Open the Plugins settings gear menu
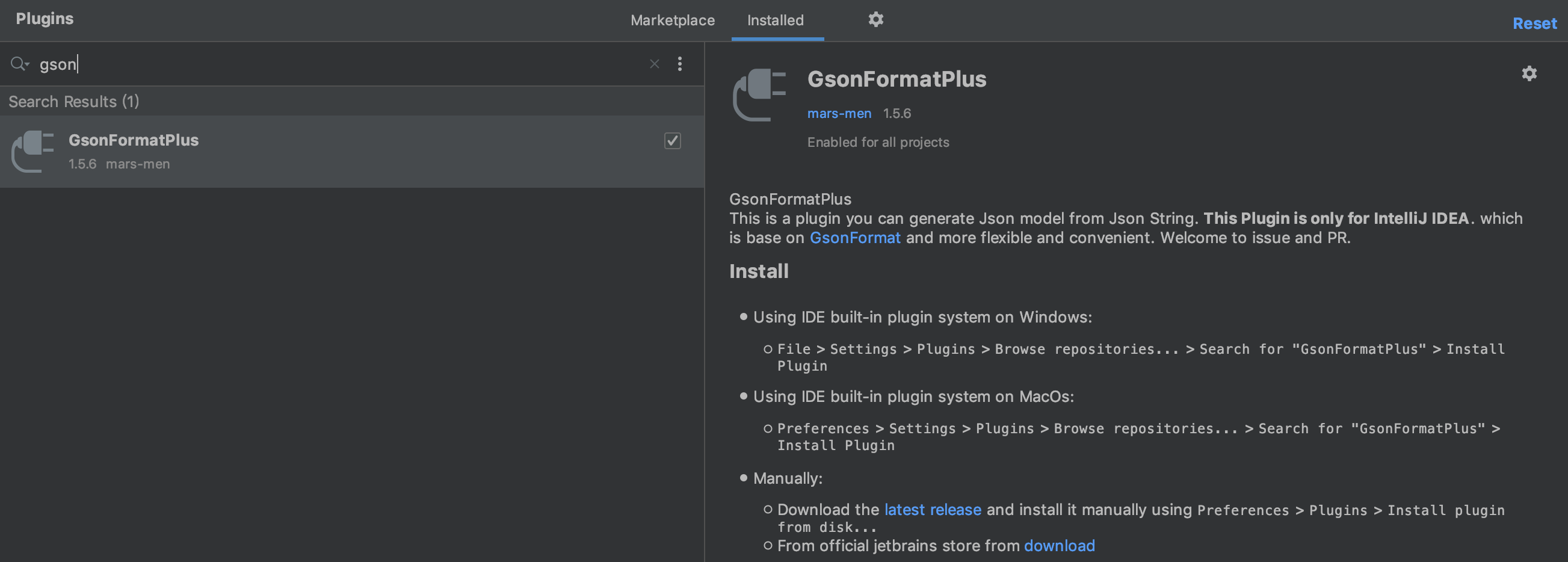This screenshot has width=1568, height=562. (876, 19)
